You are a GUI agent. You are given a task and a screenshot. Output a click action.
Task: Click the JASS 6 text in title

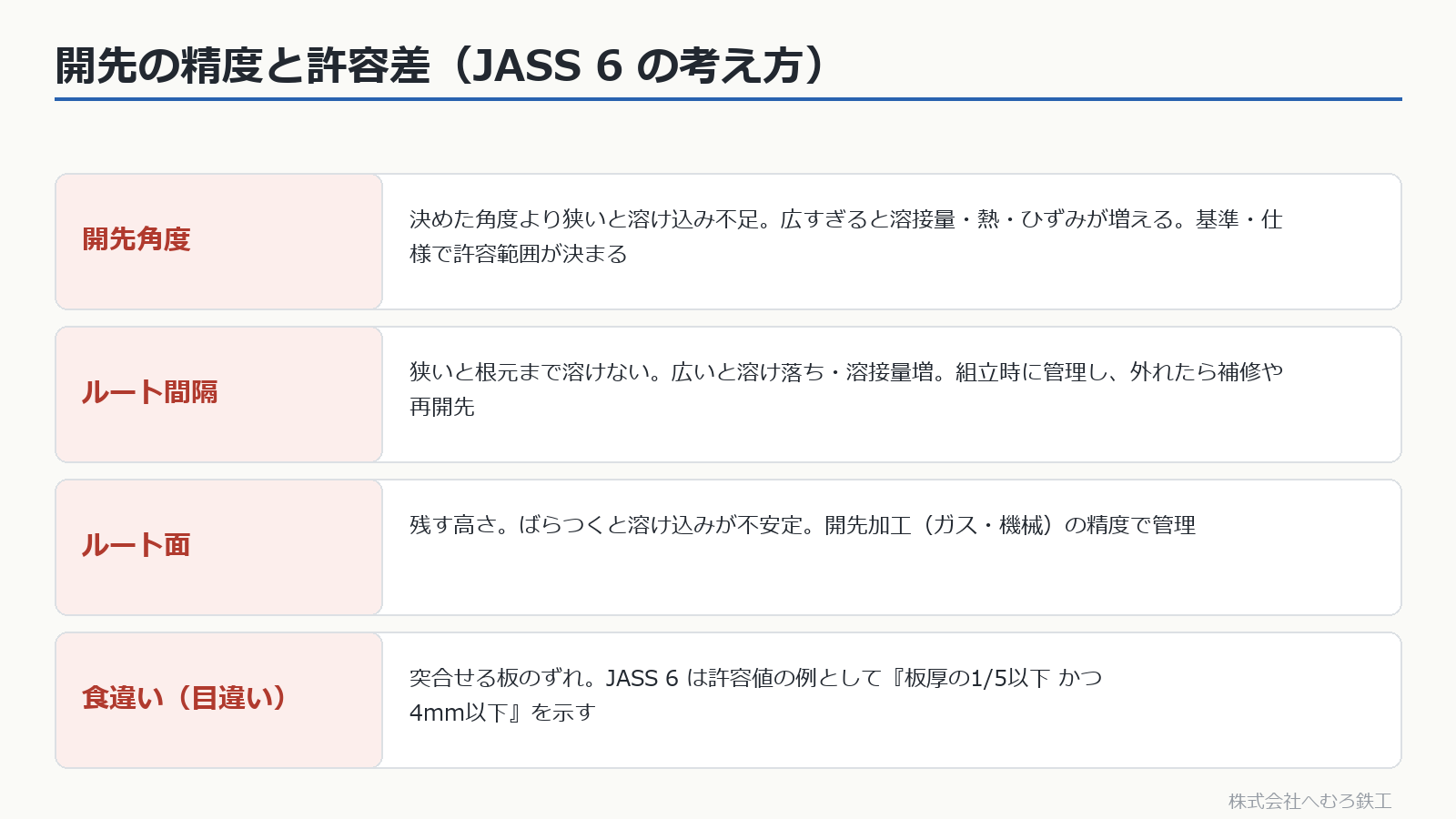pyautogui.click(x=547, y=66)
